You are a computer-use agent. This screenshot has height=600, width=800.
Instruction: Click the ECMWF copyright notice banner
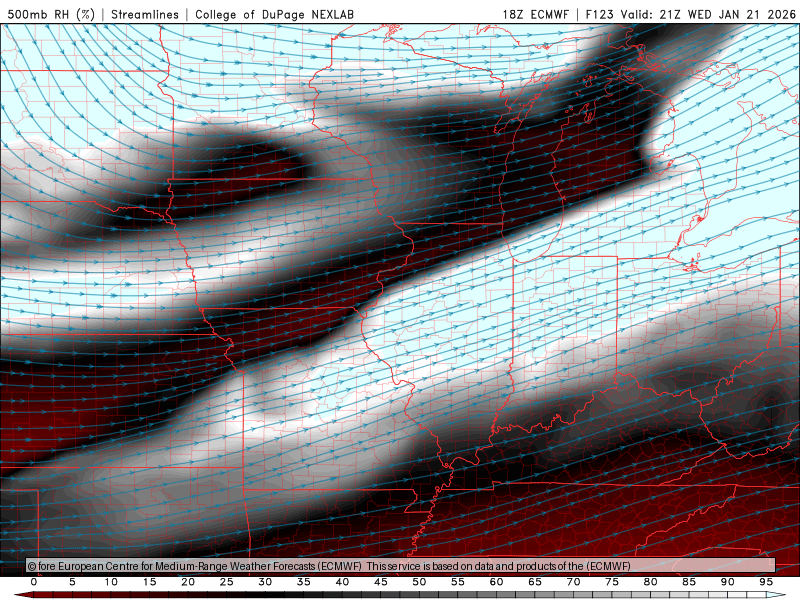coord(401,566)
